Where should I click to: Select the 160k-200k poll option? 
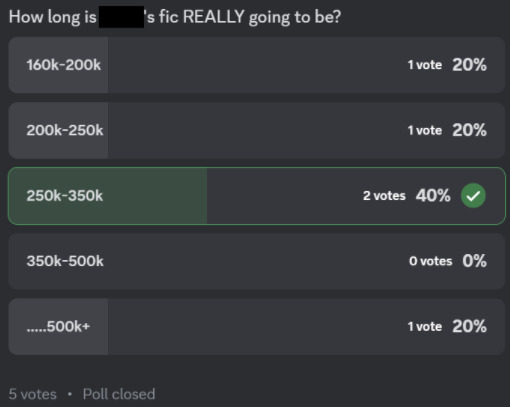pyautogui.click(x=256, y=65)
